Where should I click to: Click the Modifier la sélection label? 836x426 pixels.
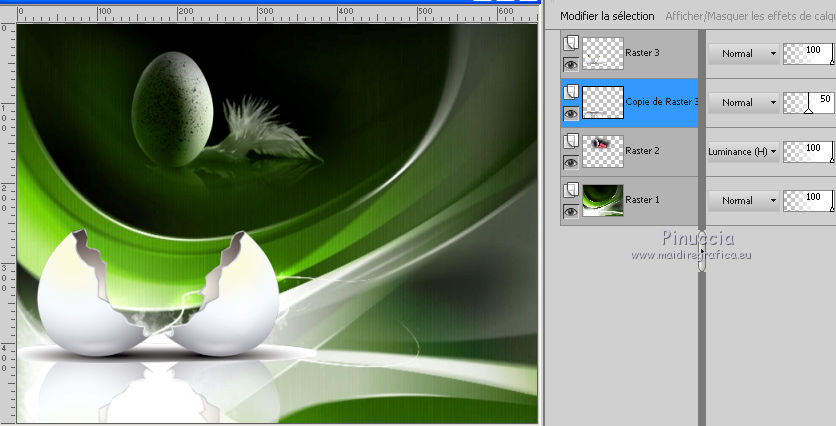point(607,16)
